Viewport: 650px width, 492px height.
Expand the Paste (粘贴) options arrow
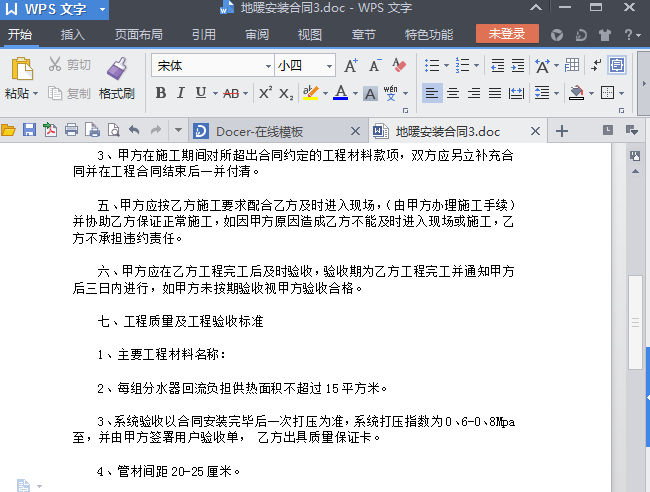[x=36, y=94]
